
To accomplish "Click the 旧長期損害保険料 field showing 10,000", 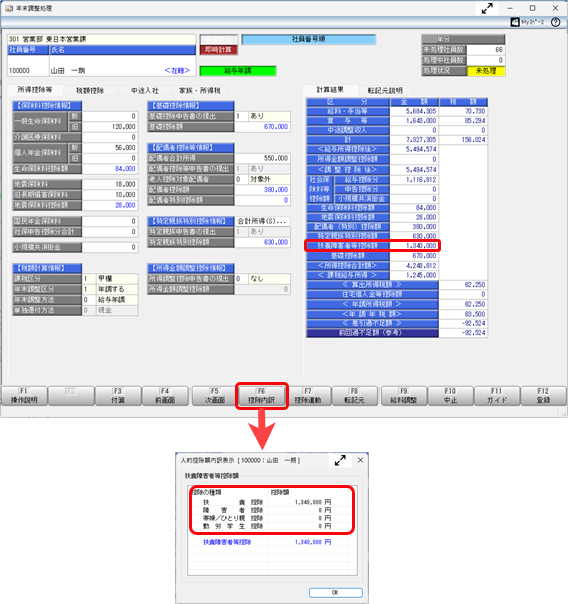I will (109, 195).
